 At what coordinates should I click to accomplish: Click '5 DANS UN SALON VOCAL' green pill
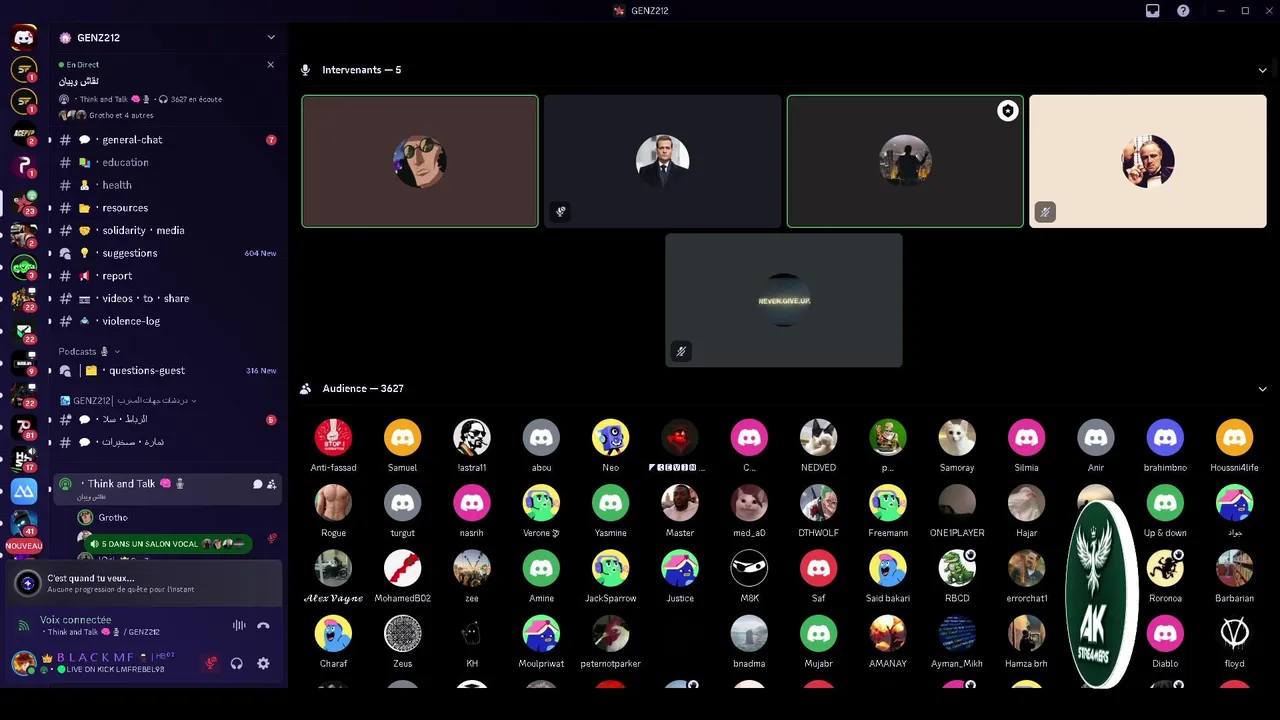click(x=168, y=544)
